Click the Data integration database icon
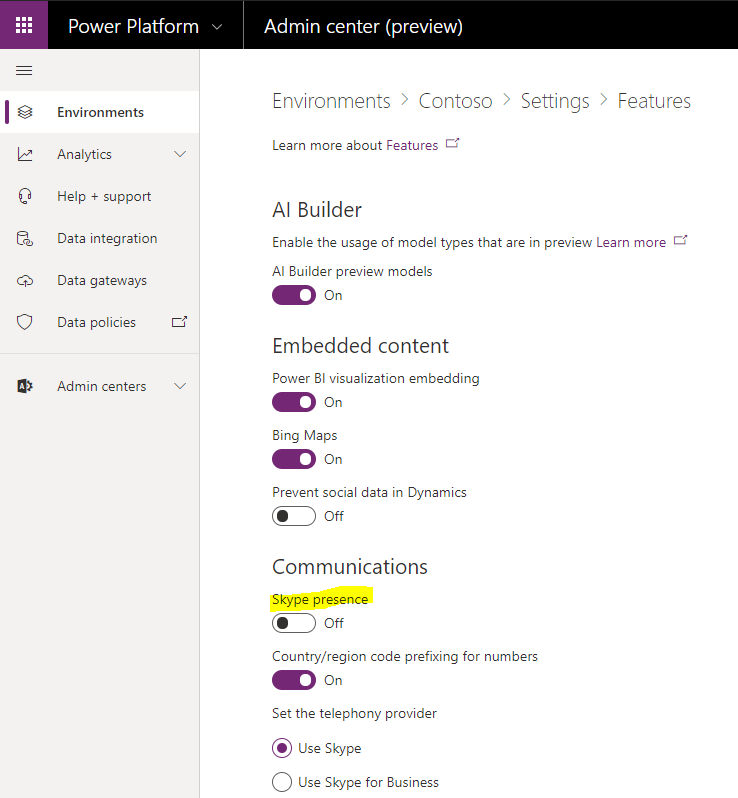Screen dimensions: 738x798 click(x=25, y=238)
